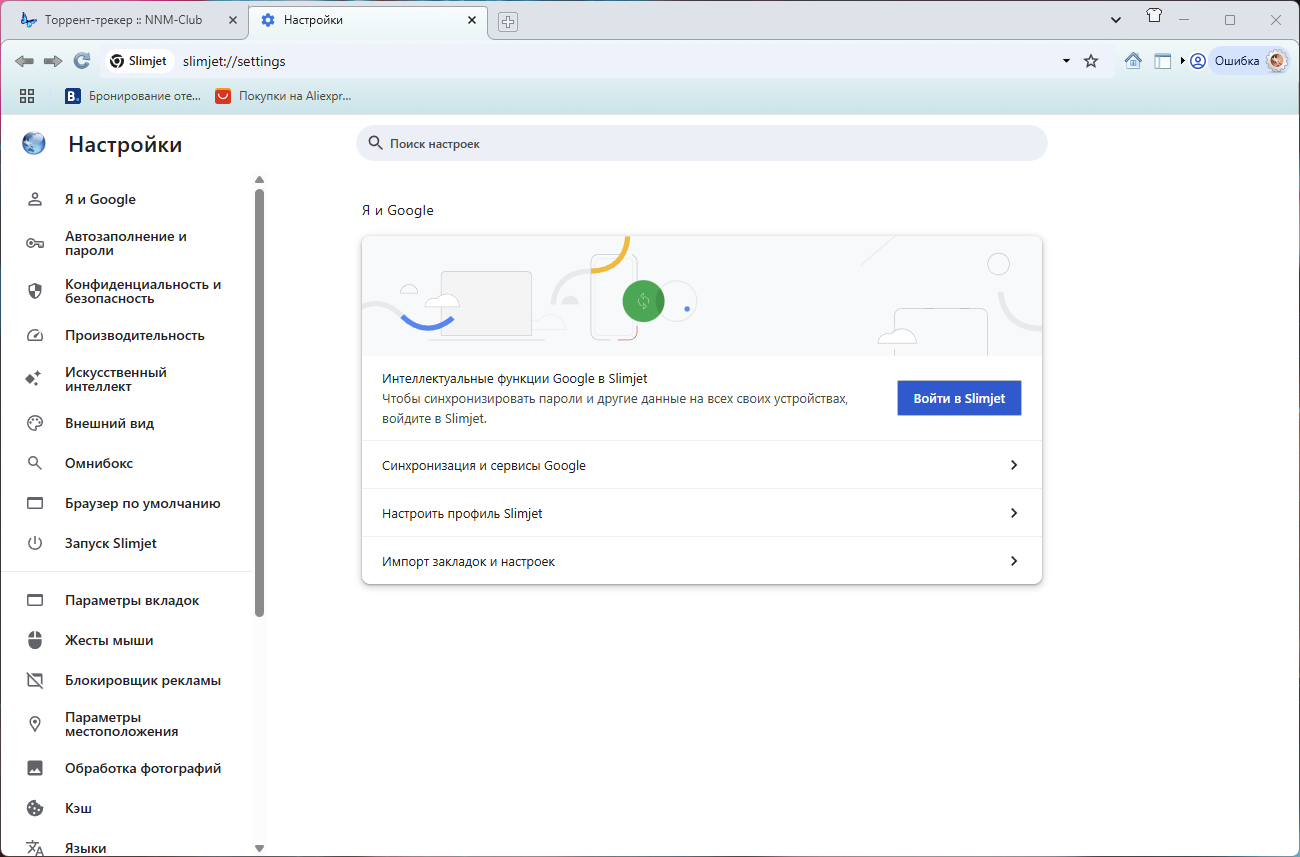
Task: Open Бронирование оте... bookmark
Action: coord(133,96)
